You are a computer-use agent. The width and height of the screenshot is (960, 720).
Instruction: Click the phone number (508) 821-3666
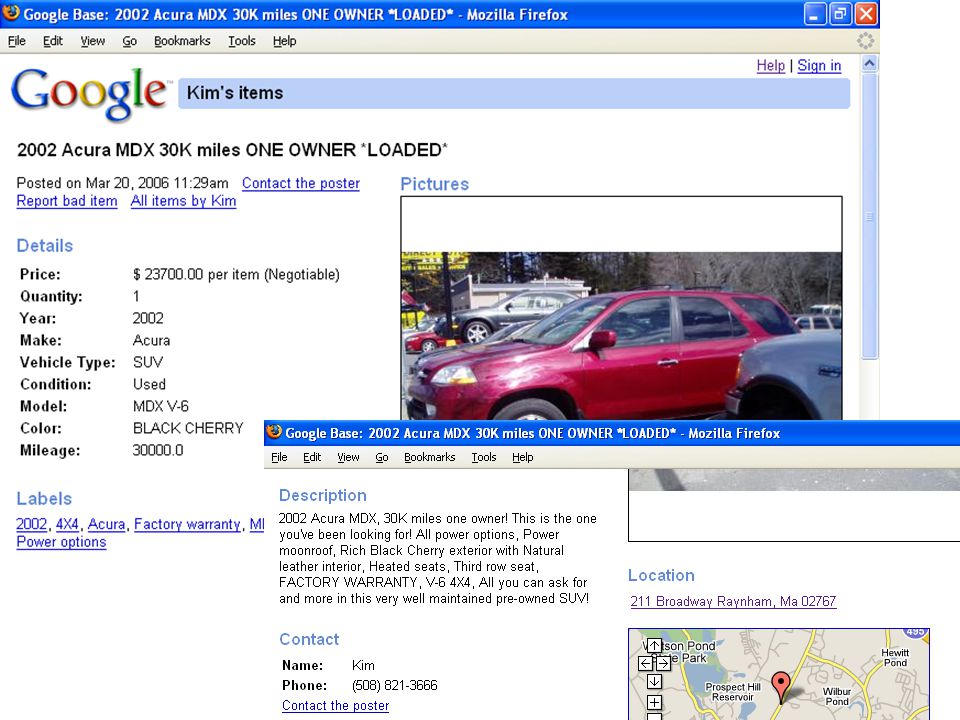tap(395, 685)
